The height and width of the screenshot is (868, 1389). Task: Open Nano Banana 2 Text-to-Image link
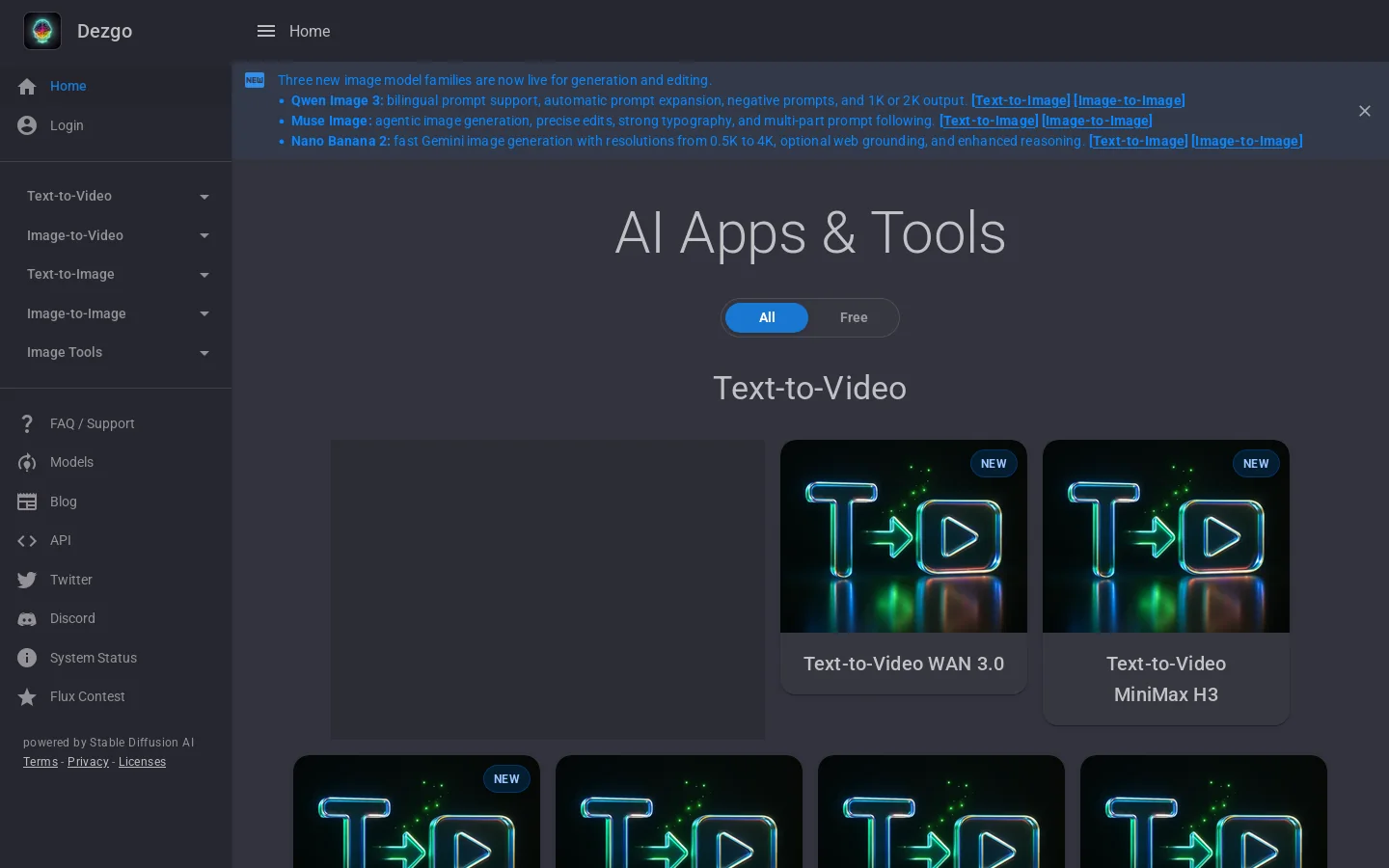[1138, 141]
